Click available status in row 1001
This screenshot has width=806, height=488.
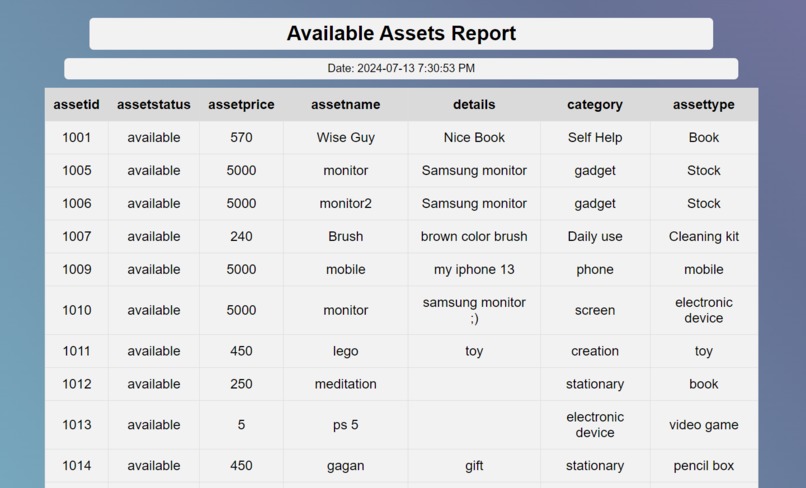click(x=154, y=137)
